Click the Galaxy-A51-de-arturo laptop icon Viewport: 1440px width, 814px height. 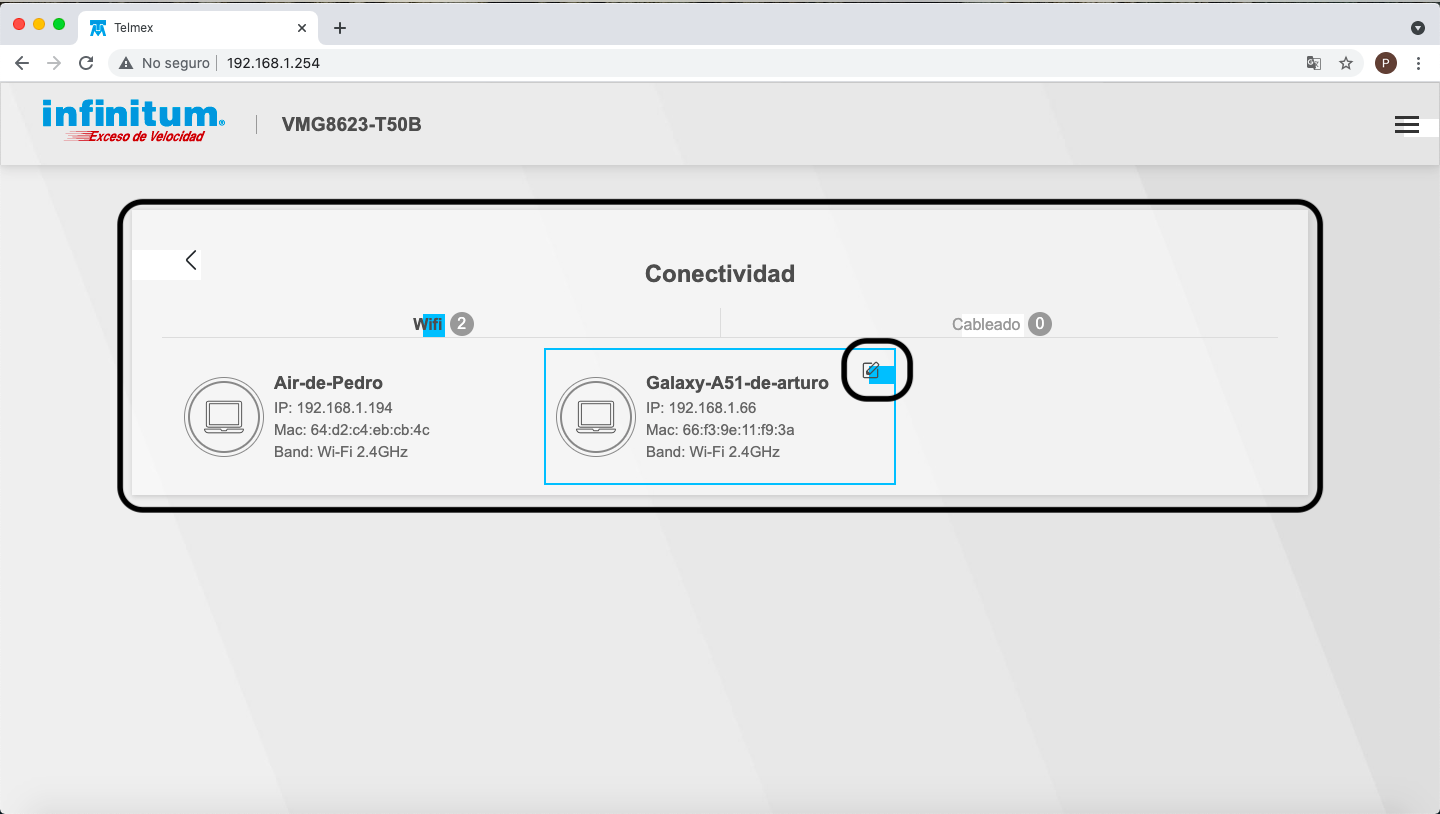[x=596, y=416]
